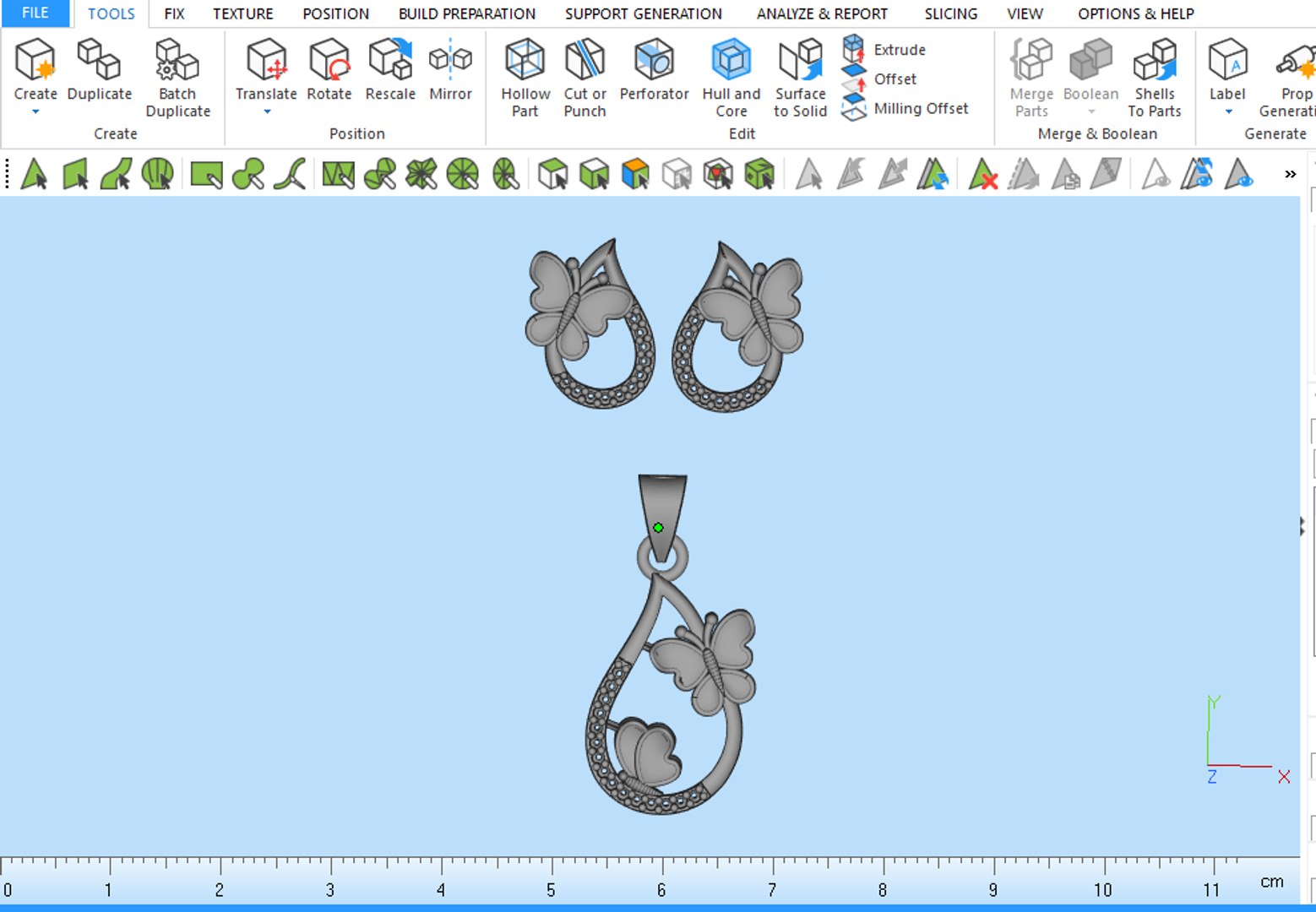This screenshot has height=912, width=1316.
Task: Select the rectangle window marking tool
Action: coord(206,174)
